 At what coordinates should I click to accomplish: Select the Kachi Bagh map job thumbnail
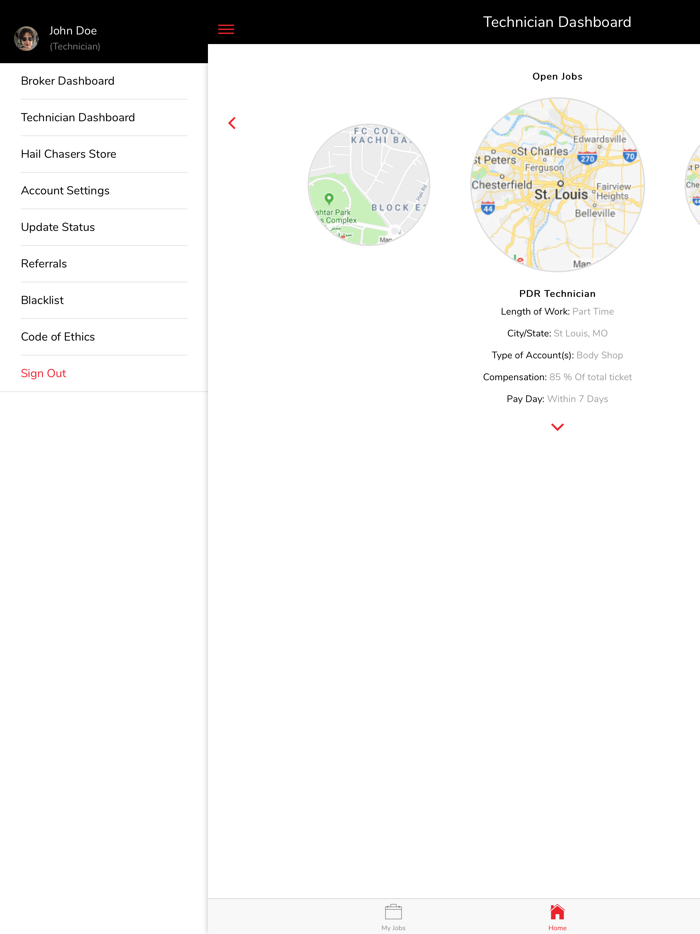[x=369, y=185]
